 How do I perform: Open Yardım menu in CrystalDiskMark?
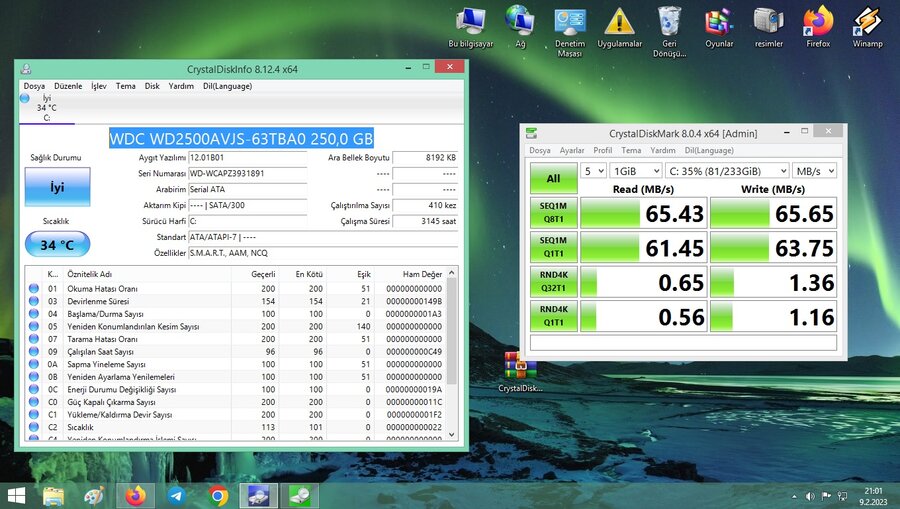pyautogui.click(x=663, y=150)
